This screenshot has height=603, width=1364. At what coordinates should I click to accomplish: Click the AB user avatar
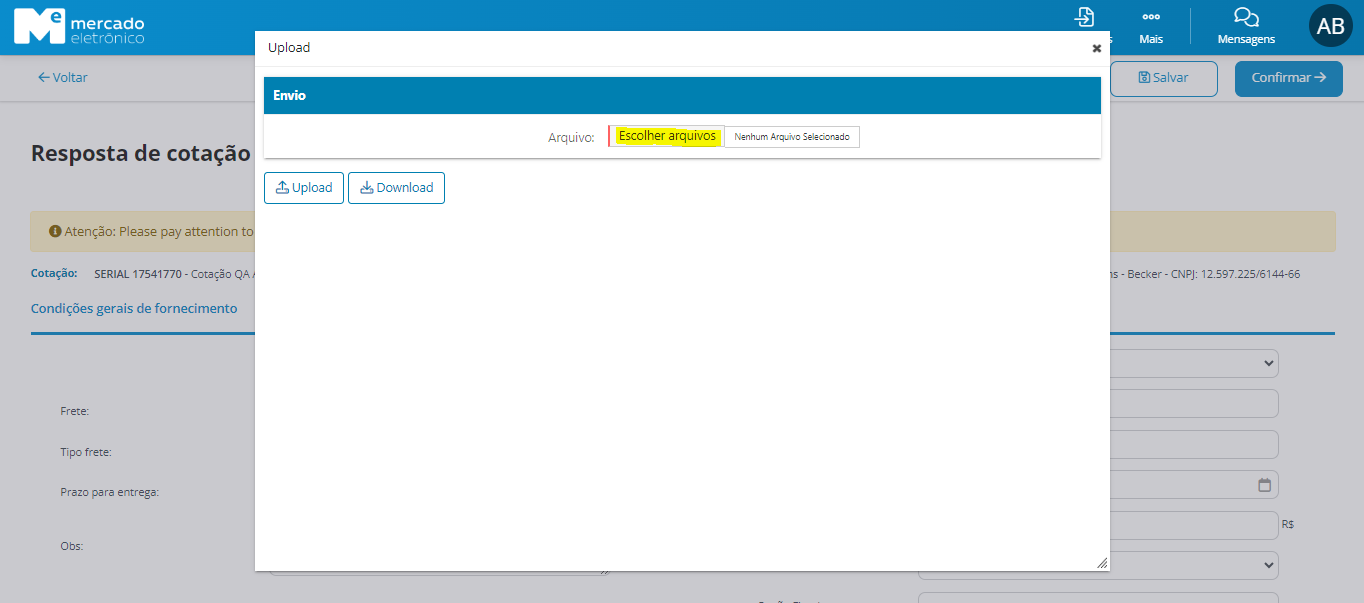coord(1330,27)
